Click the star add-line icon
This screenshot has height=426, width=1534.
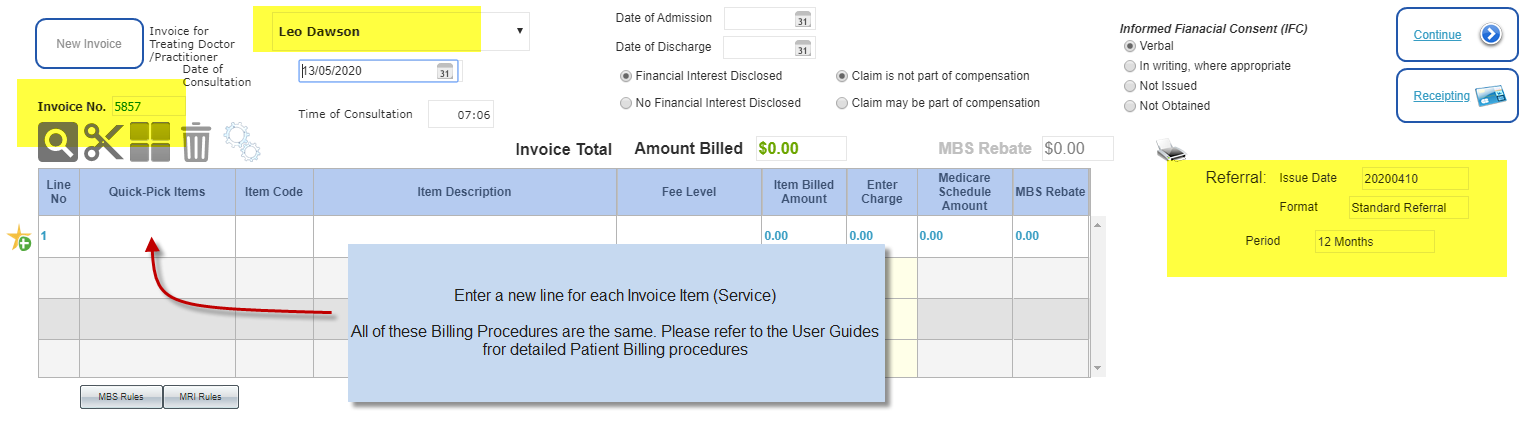click(19, 238)
